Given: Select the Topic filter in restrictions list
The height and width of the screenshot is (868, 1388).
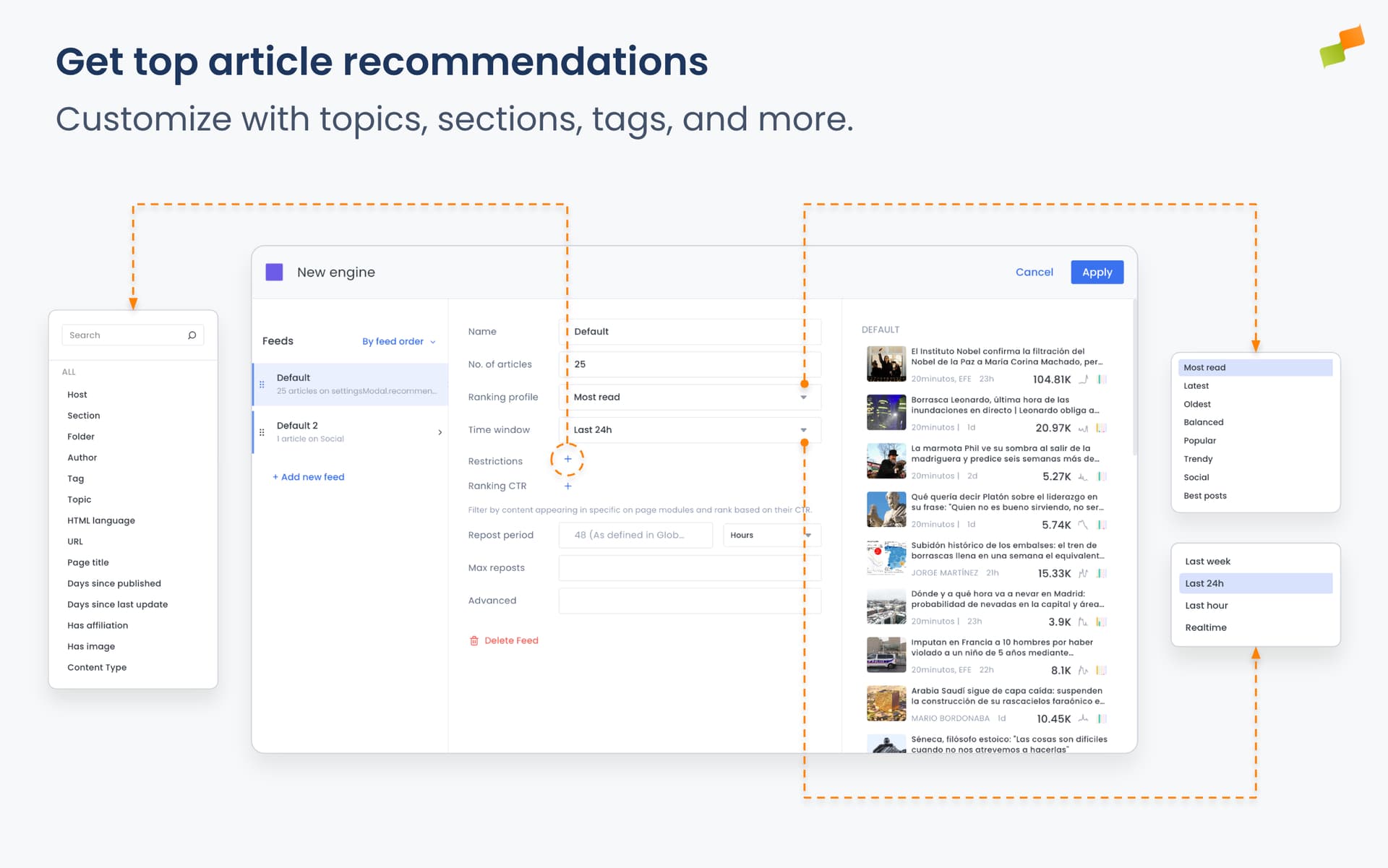Looking at the screenshot, I should coord(80,499).
